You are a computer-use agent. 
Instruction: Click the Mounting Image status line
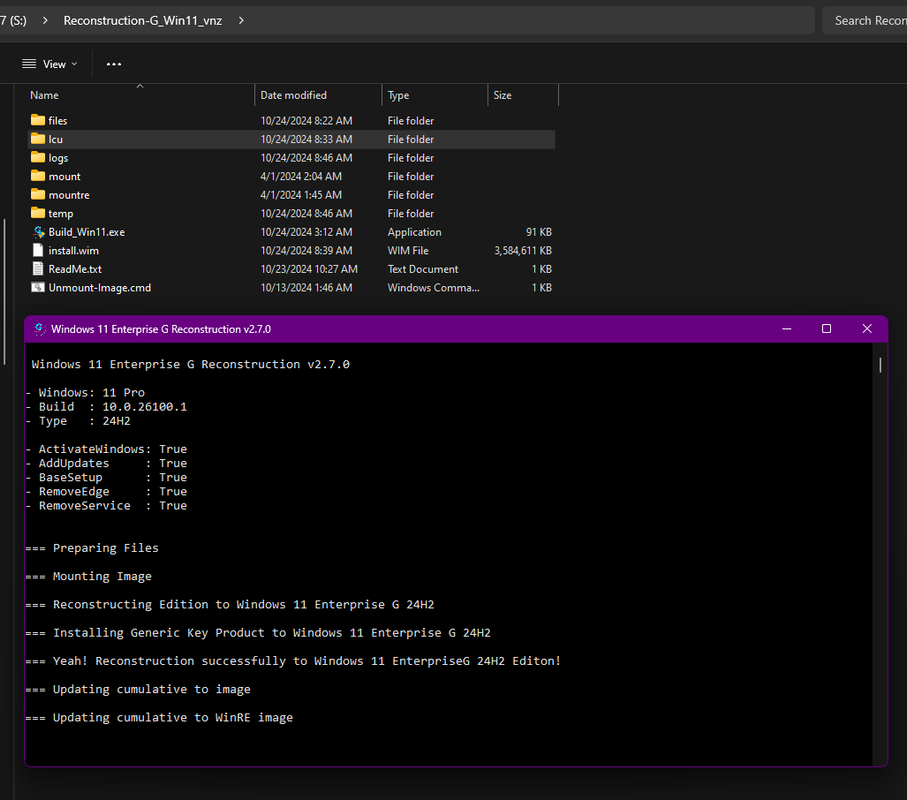(x=89, y=576)
